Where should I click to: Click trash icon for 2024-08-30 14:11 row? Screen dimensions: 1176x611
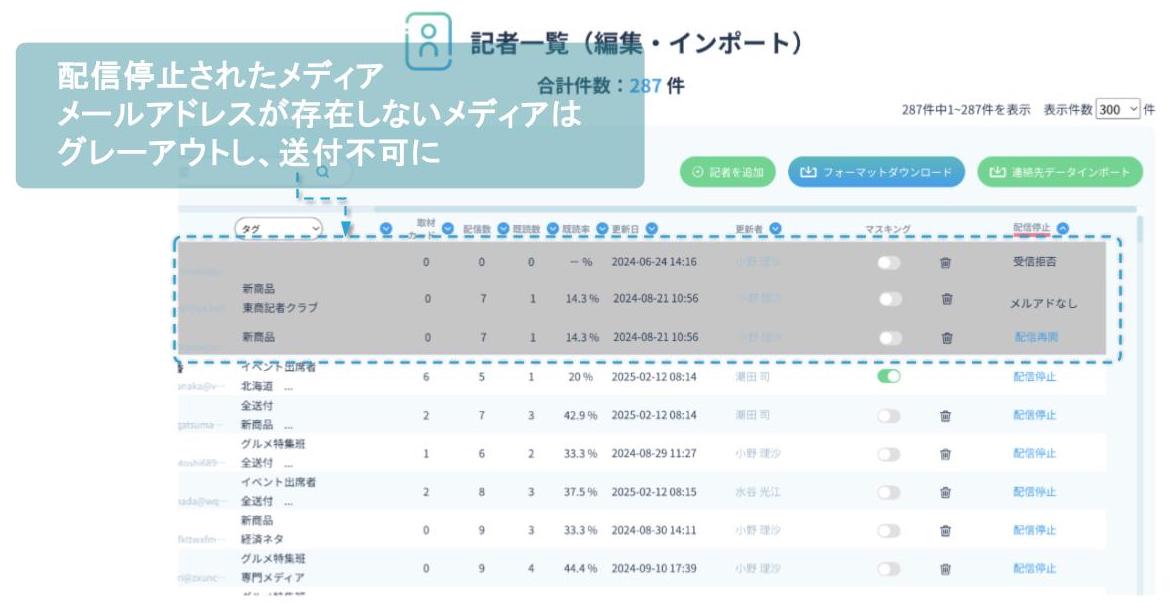click(945, 531)
